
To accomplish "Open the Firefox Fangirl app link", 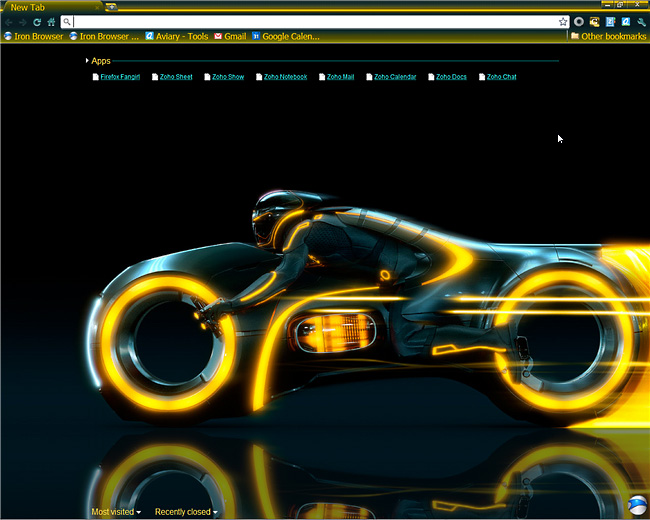I will (116, 77).
